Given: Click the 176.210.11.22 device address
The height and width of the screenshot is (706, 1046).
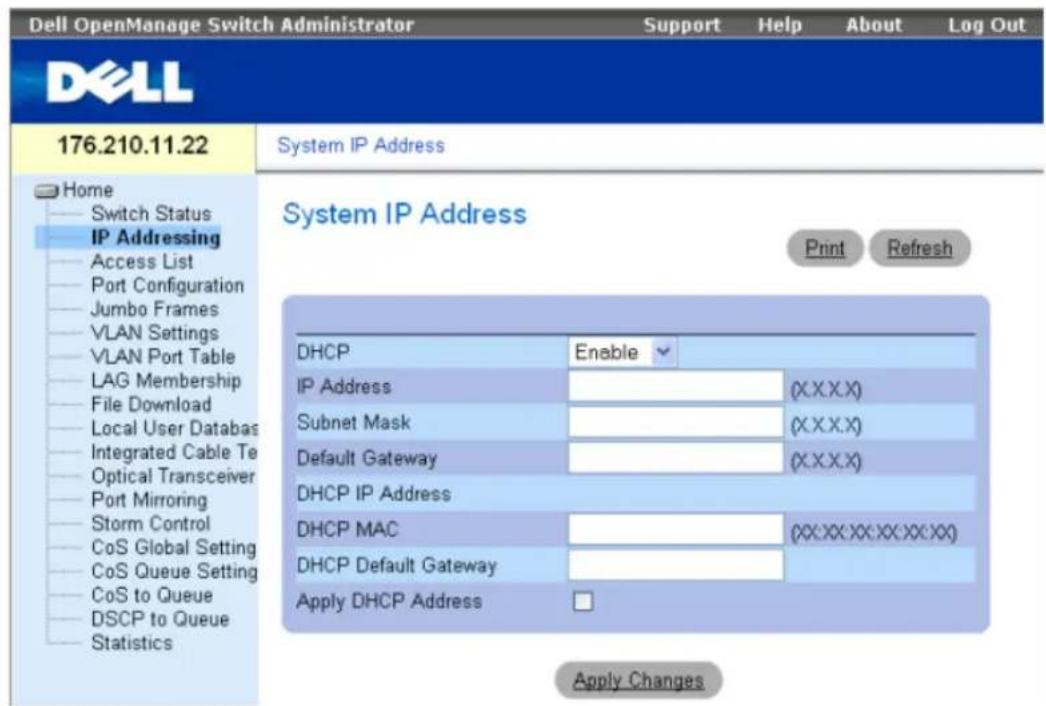Looking at the screenshot, I should point(133,145).
